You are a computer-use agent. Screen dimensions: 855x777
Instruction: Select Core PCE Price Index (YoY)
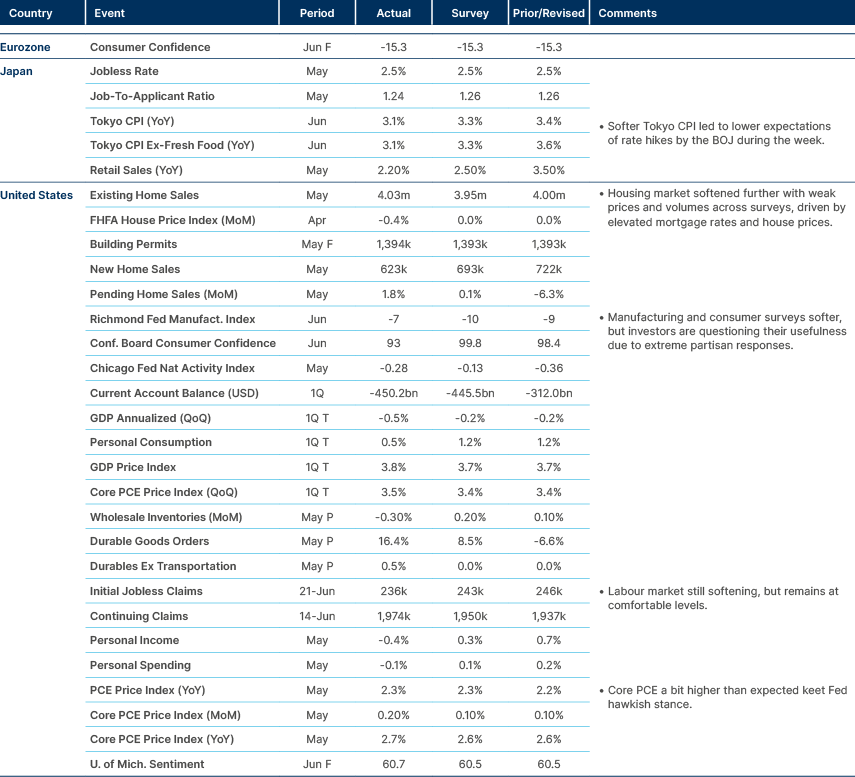pyautogui.click(x=162, y=739)
